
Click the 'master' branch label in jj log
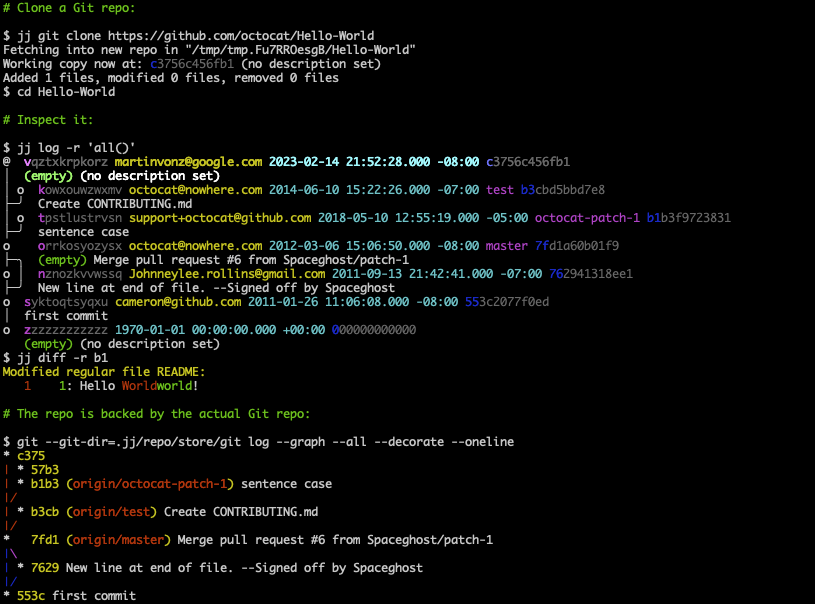[x=506, y=246]
